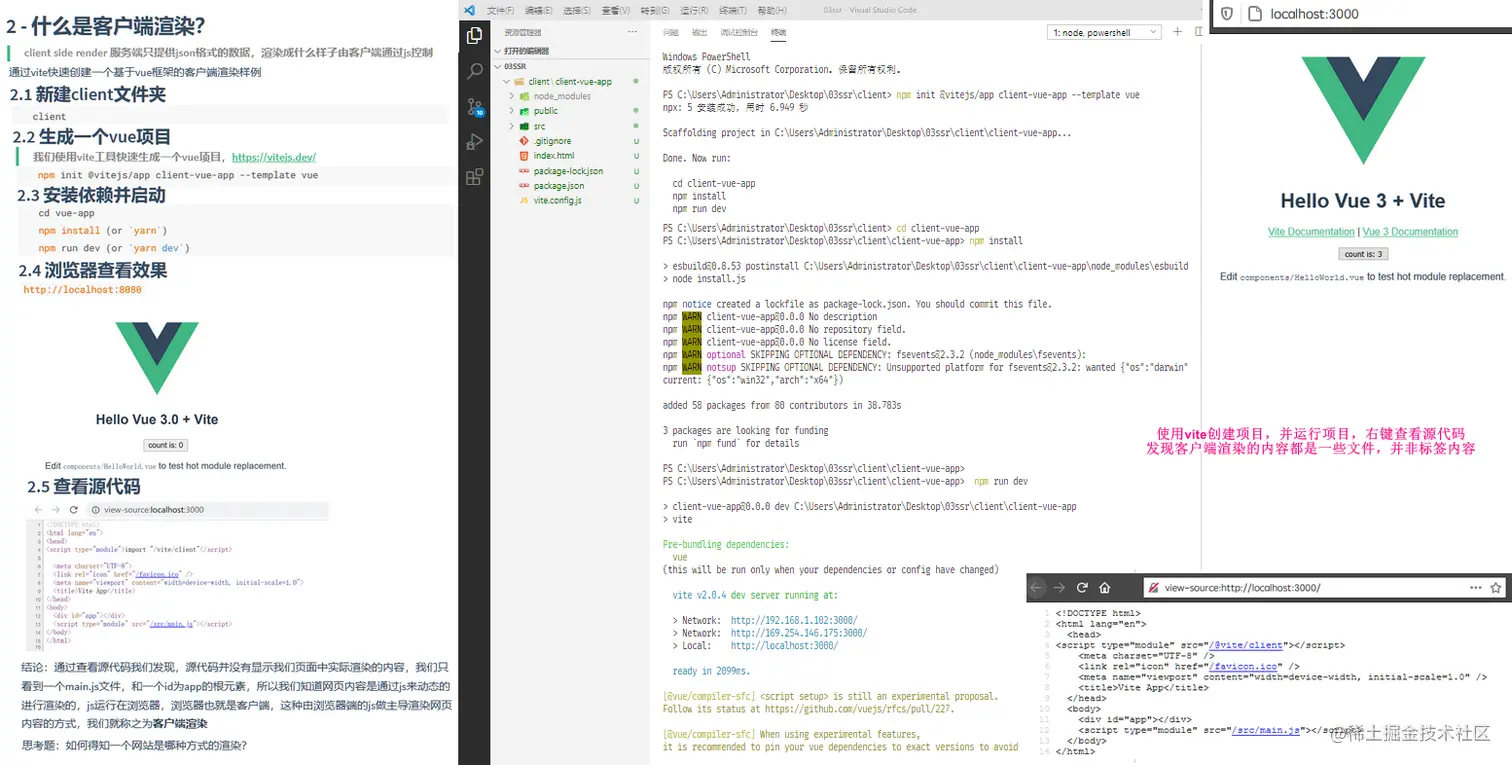
Task: Click the crossed lock icon in the view-source address bar
Action: point(1153,588)
